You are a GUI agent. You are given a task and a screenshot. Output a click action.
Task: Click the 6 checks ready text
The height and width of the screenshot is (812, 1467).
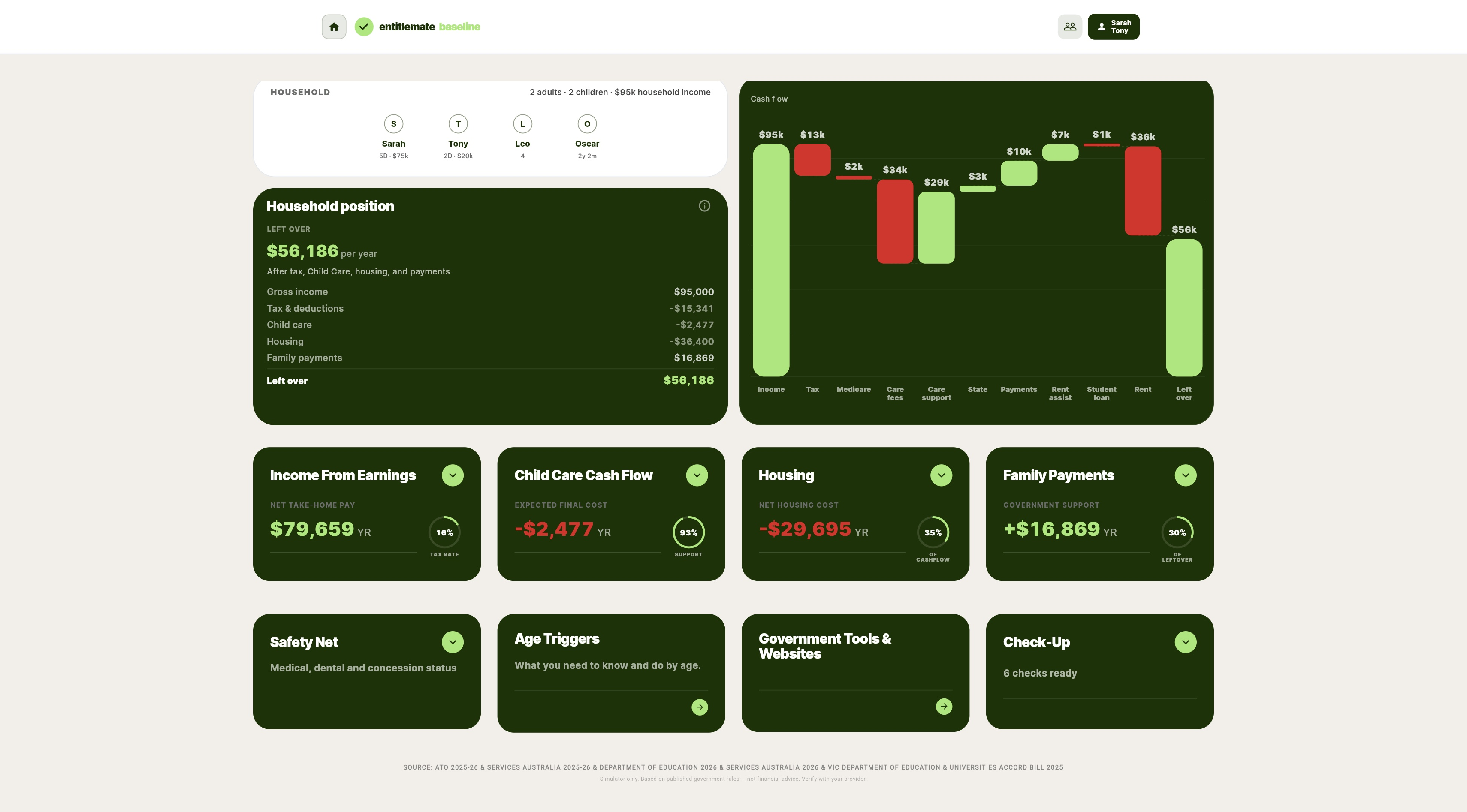(x=1040, y=673)
